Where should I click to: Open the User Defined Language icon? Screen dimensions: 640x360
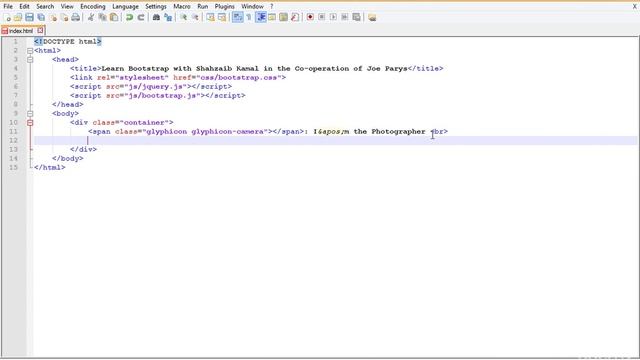[x=272, y=17]
